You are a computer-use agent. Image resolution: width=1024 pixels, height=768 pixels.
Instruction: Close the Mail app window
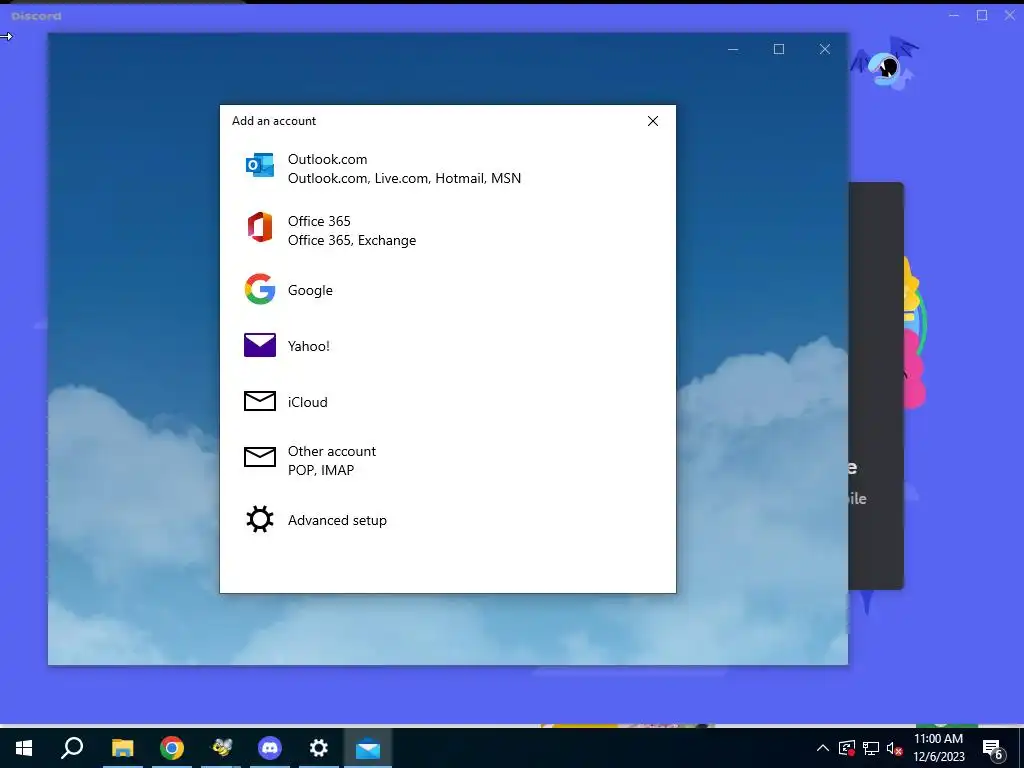(x=825, y=50)
